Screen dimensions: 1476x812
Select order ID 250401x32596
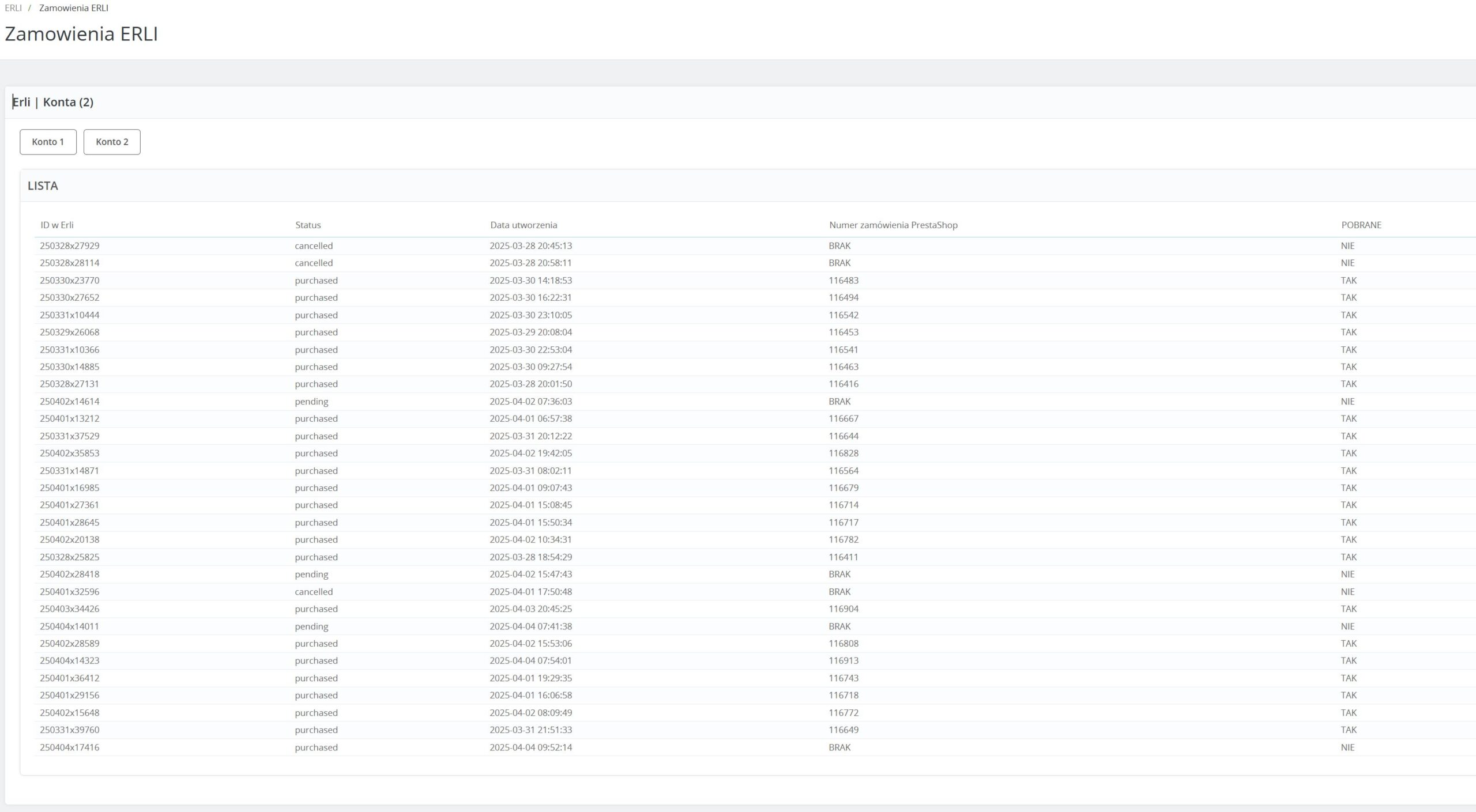point(70,591)
